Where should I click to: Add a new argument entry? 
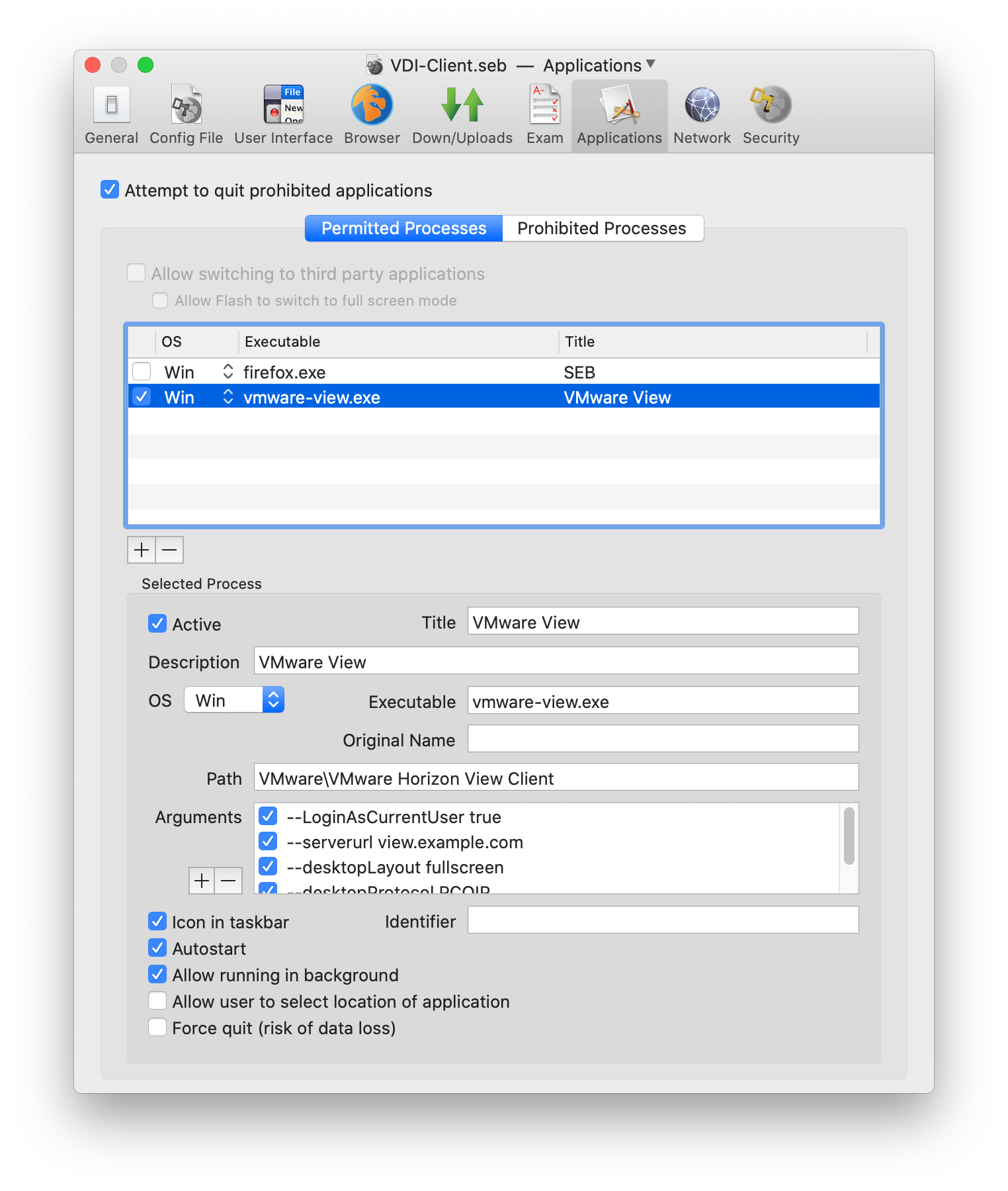pos(202,881)
